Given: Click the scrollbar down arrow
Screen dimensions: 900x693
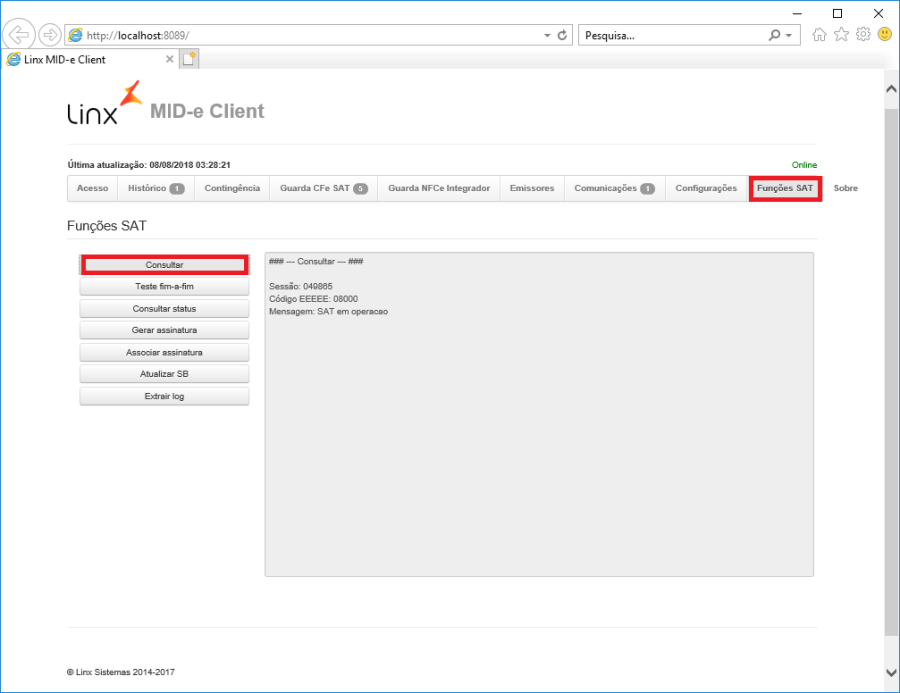Looking at the screenshot, I should 891,672.
